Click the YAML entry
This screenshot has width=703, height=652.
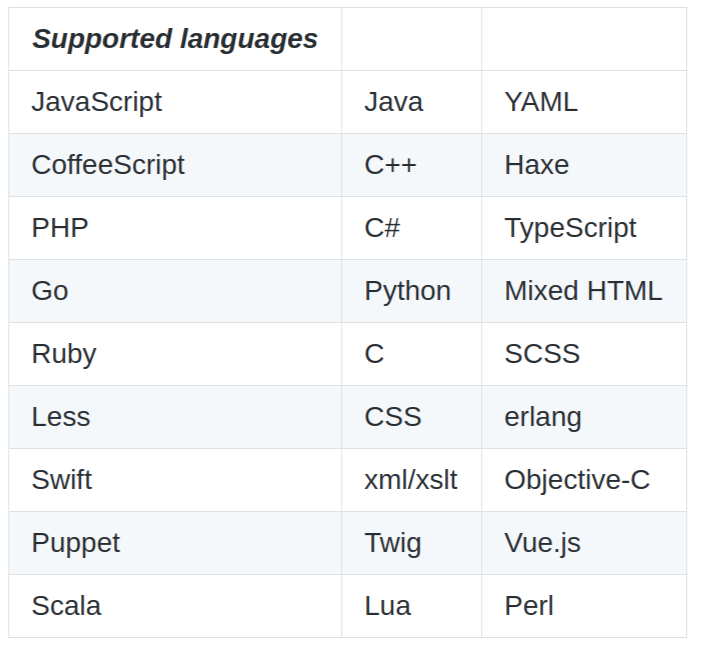click(541, 102)
